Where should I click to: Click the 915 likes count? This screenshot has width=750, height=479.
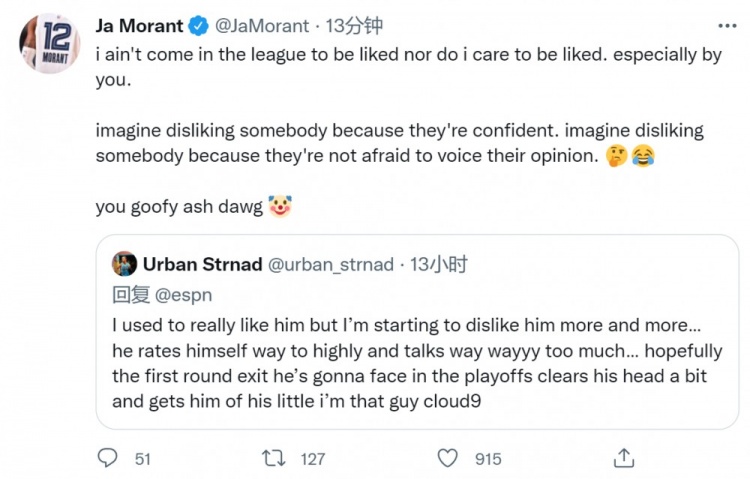[488, 458]
